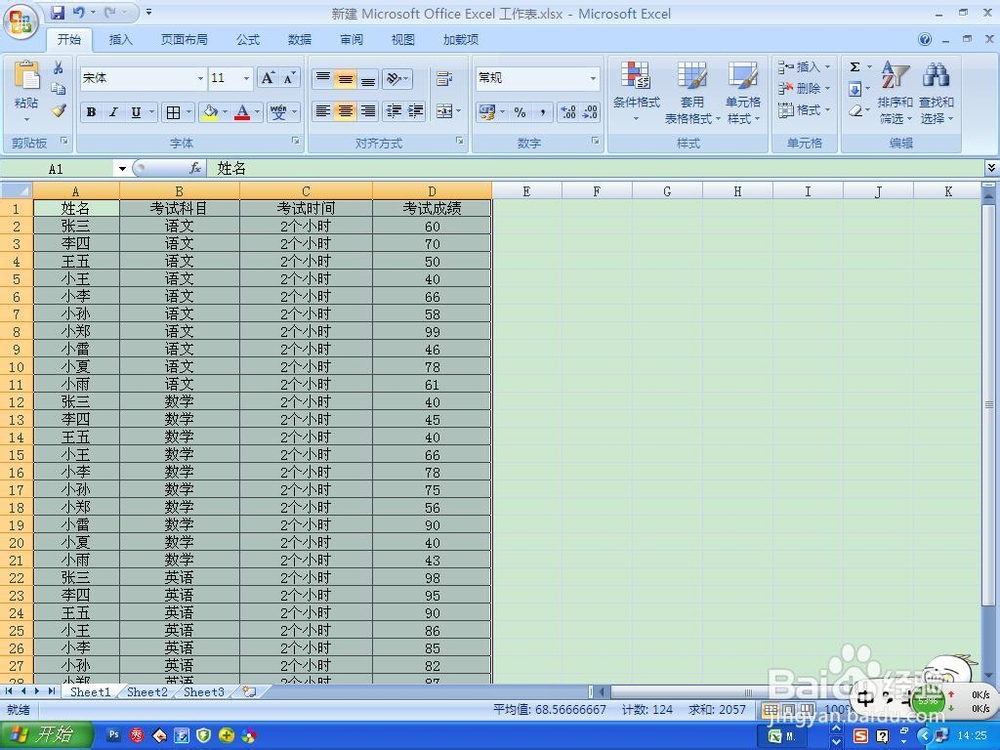Switch to 审阅 ribbon tab
This screenshot has height=750, width=1000.
coord(351,40)
